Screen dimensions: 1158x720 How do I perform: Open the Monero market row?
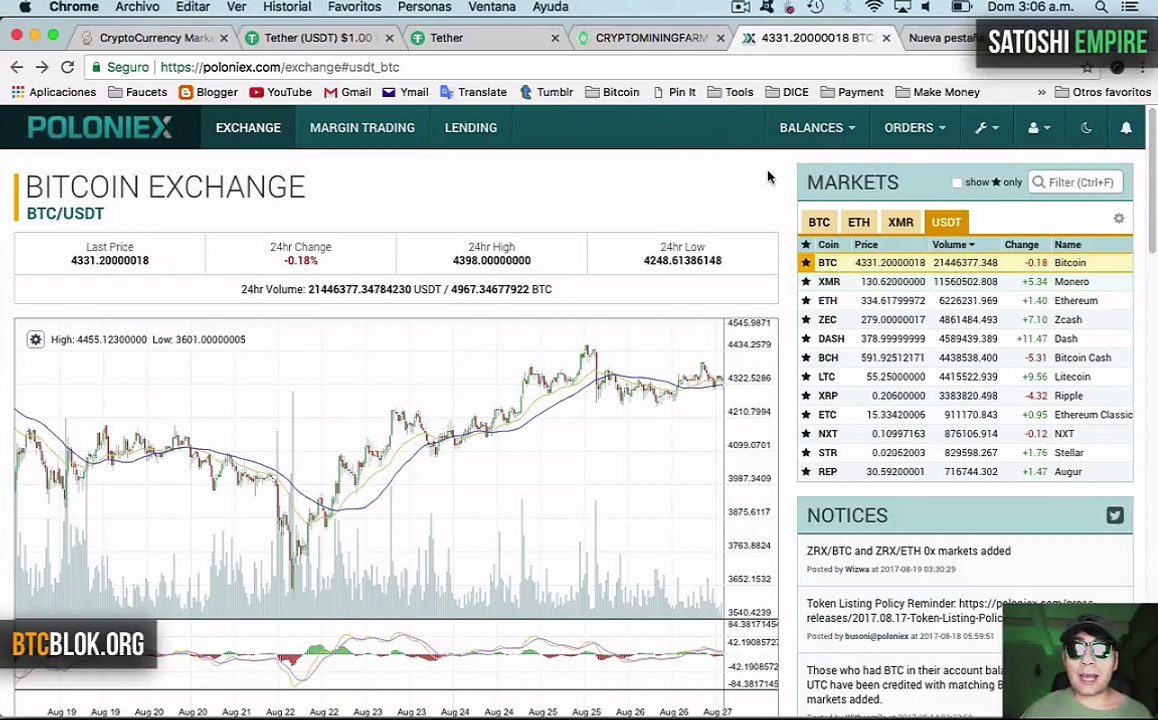[x=965, y=282]
